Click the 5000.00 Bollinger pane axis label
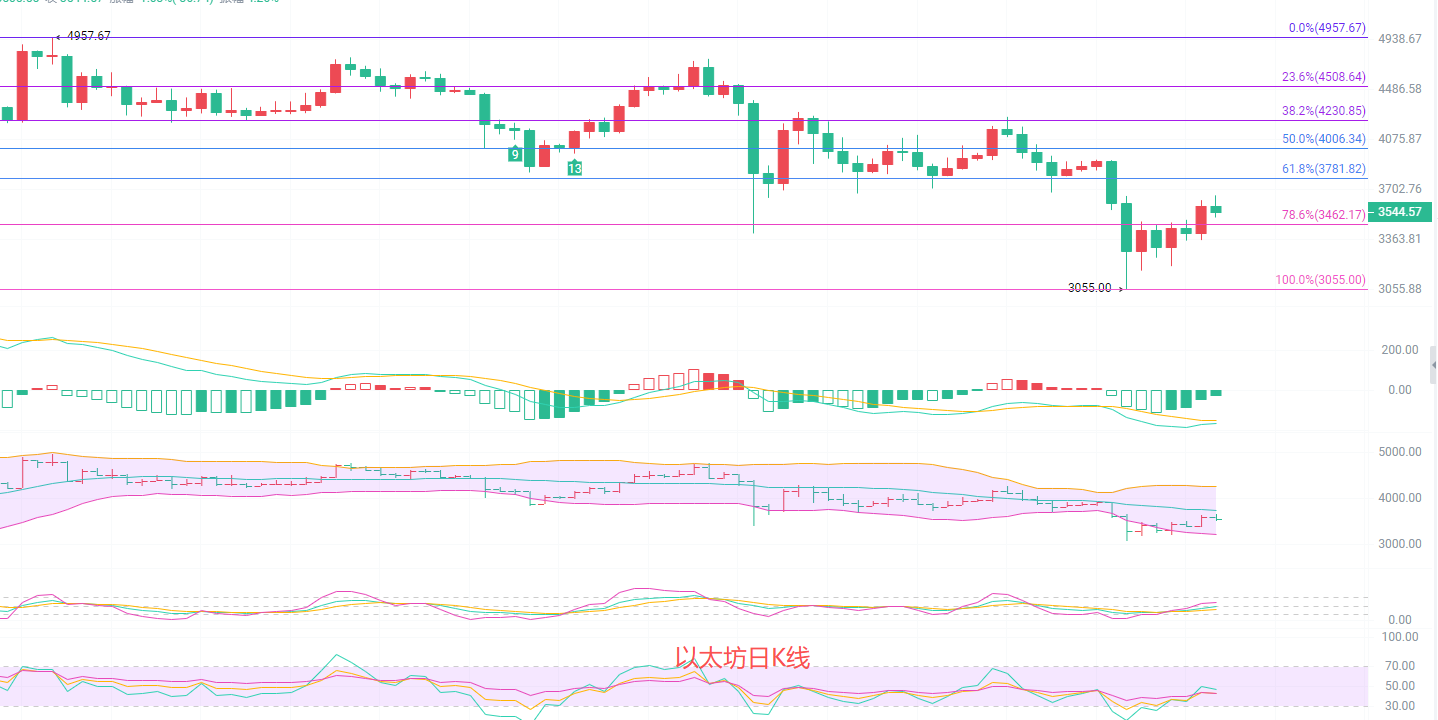The image size is (1438, 720). pos(1399,452)
